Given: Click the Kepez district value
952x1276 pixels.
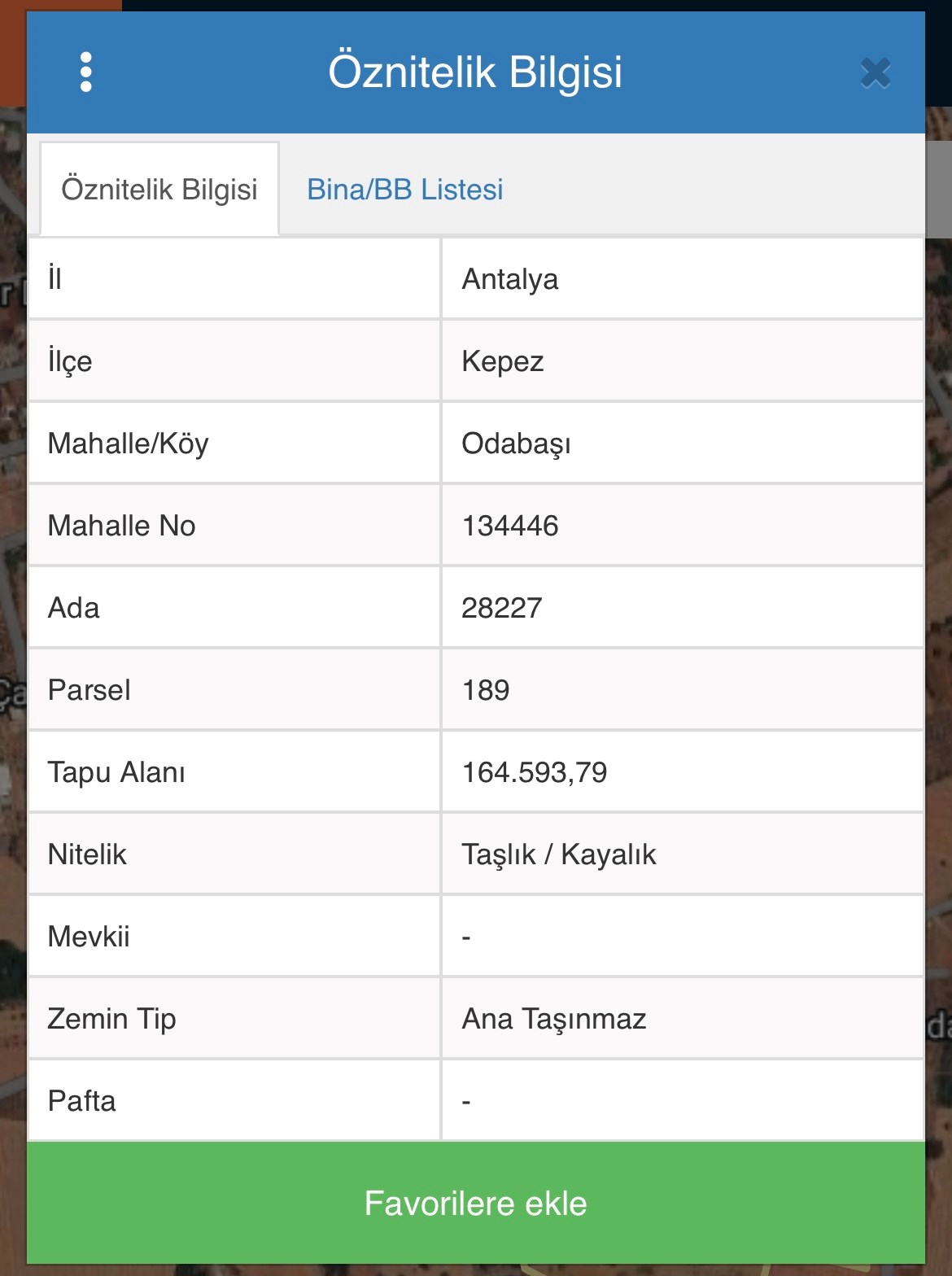Looking at the screenshot, I should coord(503,361).
